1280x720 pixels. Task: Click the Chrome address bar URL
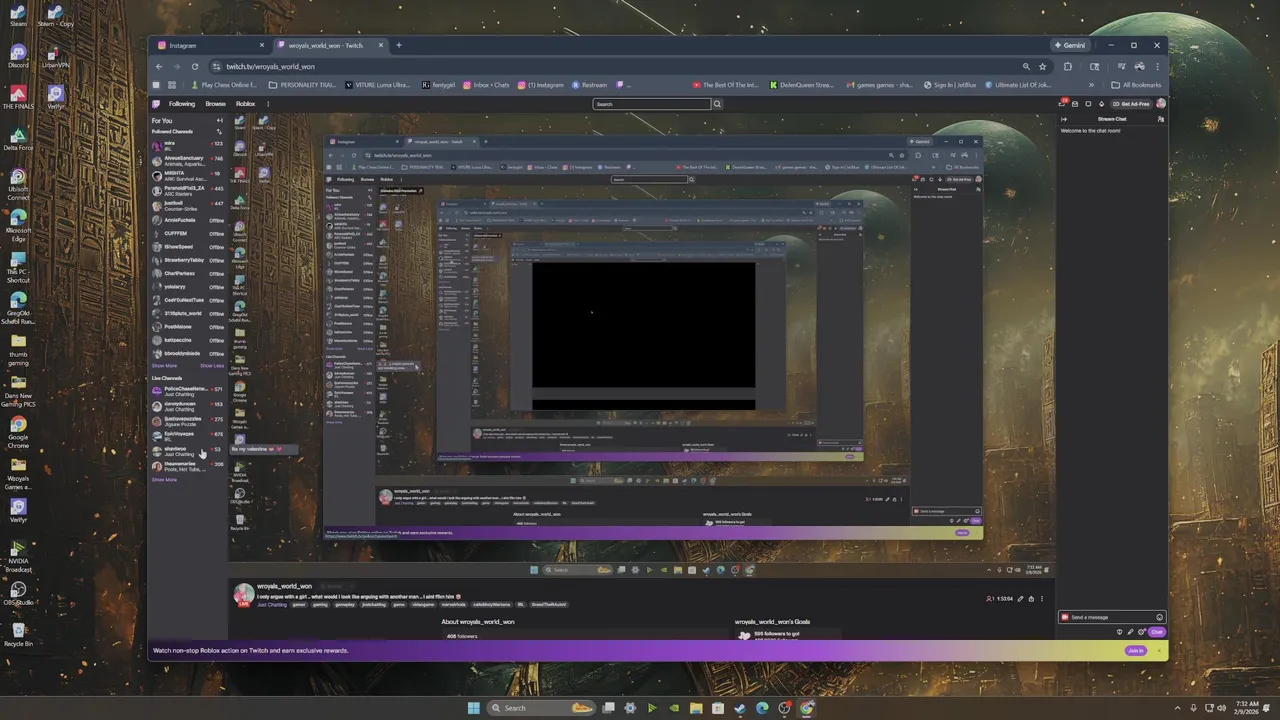tap(270, 66)
